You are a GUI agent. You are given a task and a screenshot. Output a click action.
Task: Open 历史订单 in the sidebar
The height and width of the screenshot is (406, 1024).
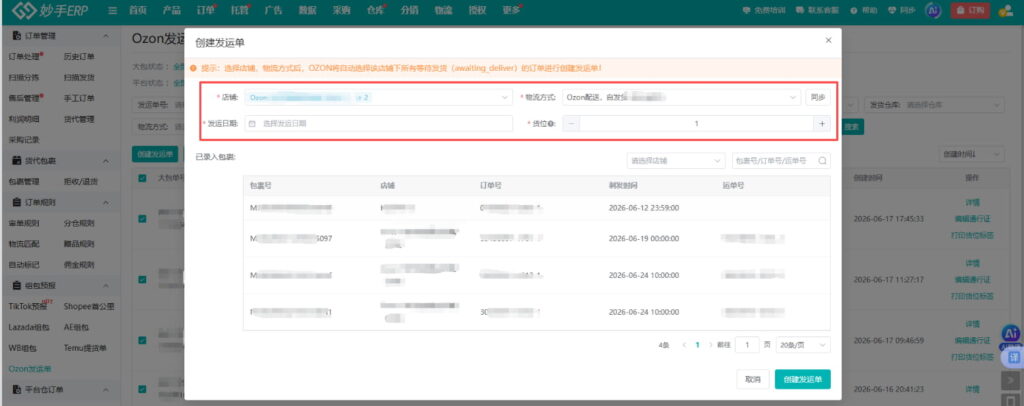click(x=79, y=57)
